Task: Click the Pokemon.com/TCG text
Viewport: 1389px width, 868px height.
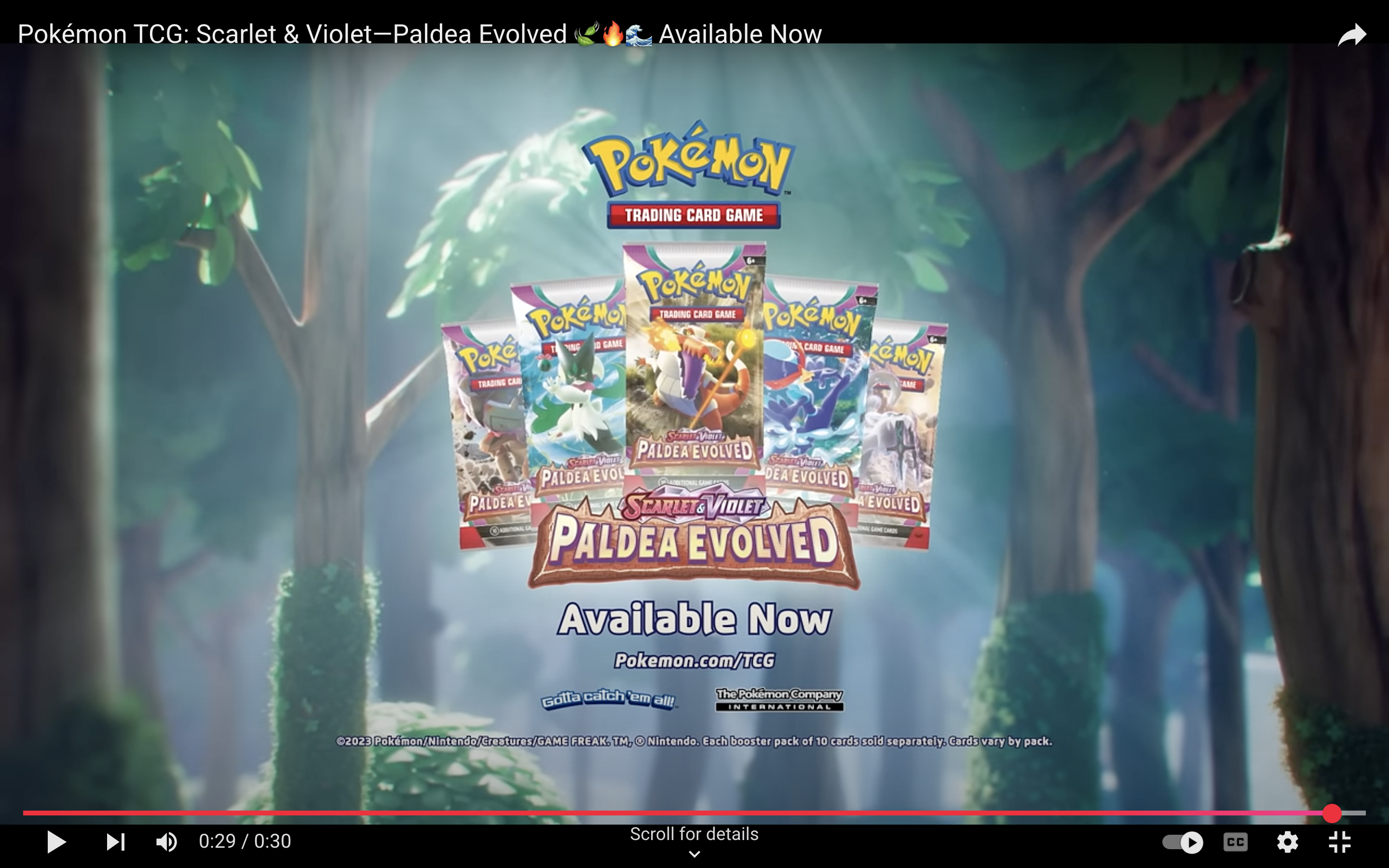Action: pyautogui.click(x=694, y=661)
